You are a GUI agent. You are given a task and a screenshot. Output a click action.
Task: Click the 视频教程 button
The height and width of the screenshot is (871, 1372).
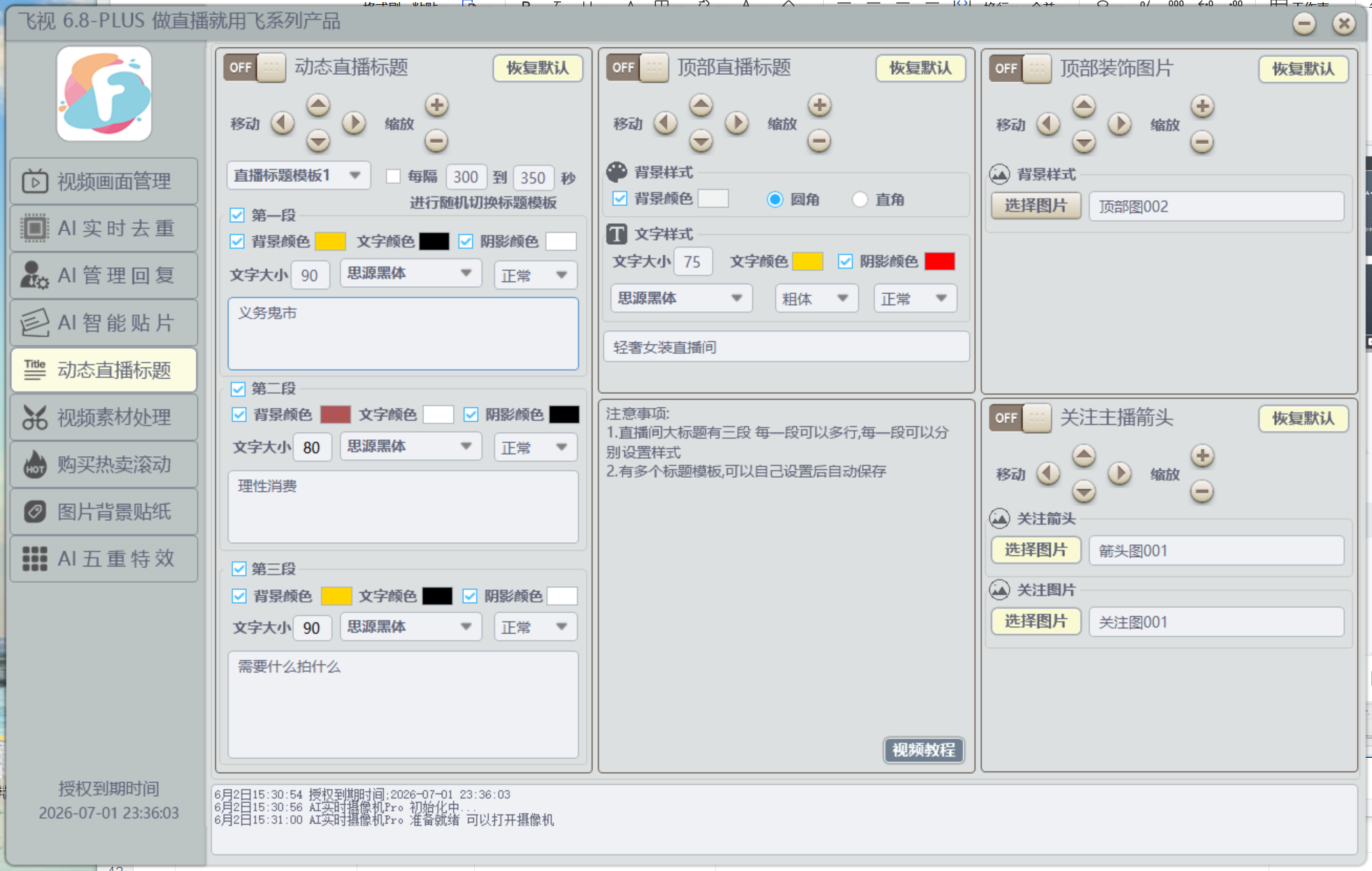click(x=923, y=750)
